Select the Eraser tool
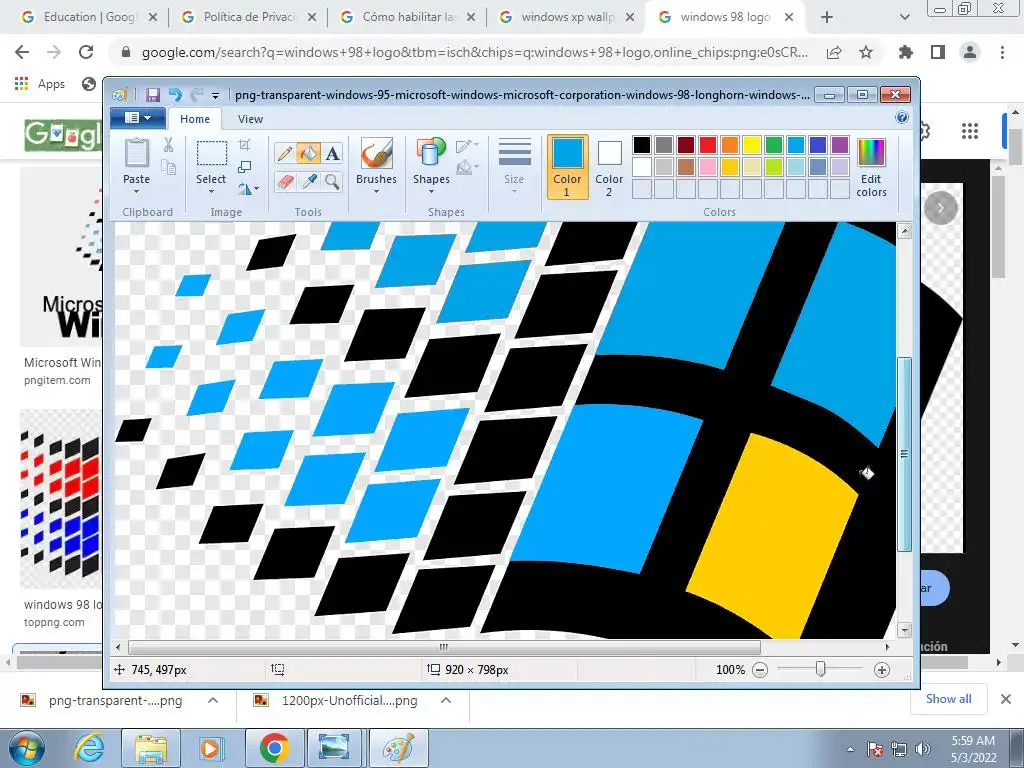The image size is (1024, 768). pyautogui.click(x=285, y=181)
